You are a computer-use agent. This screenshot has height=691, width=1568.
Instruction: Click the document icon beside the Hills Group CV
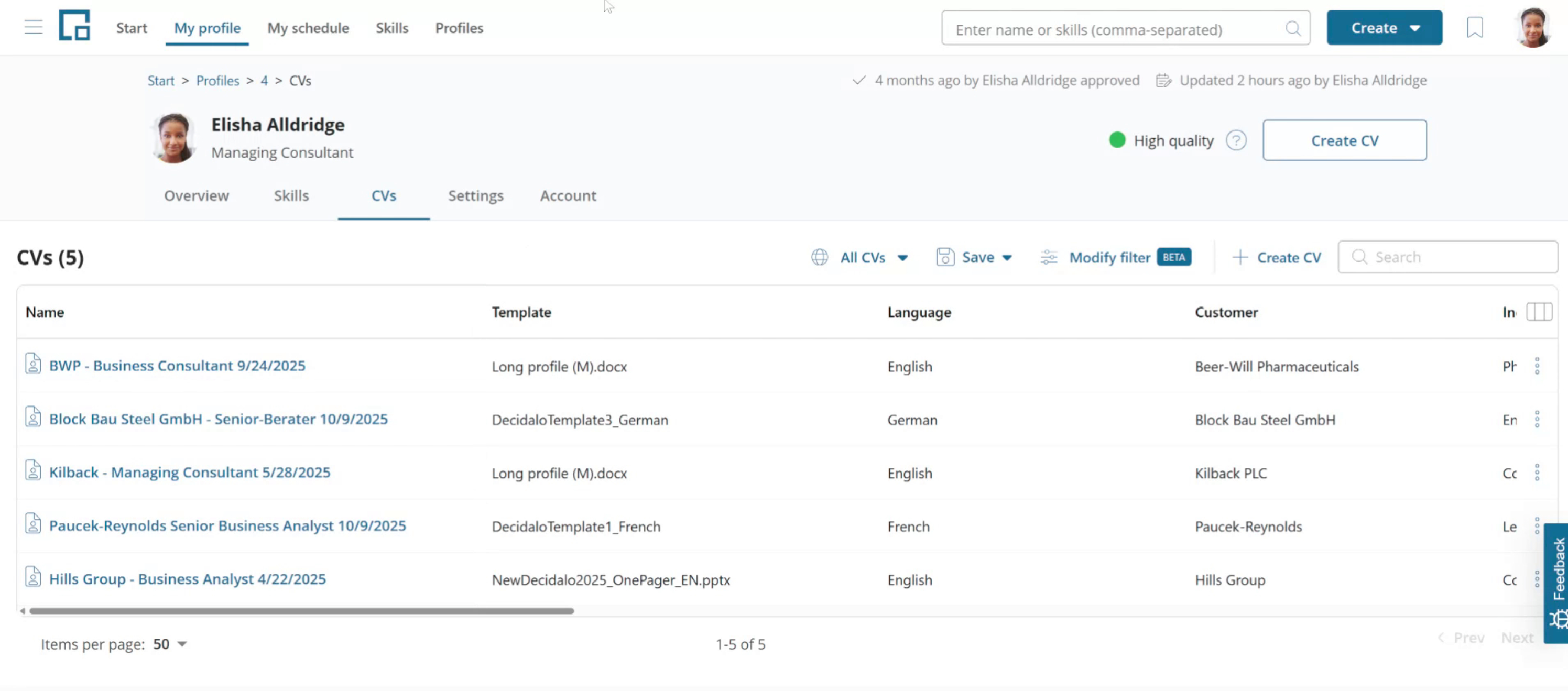click(34, 577)
